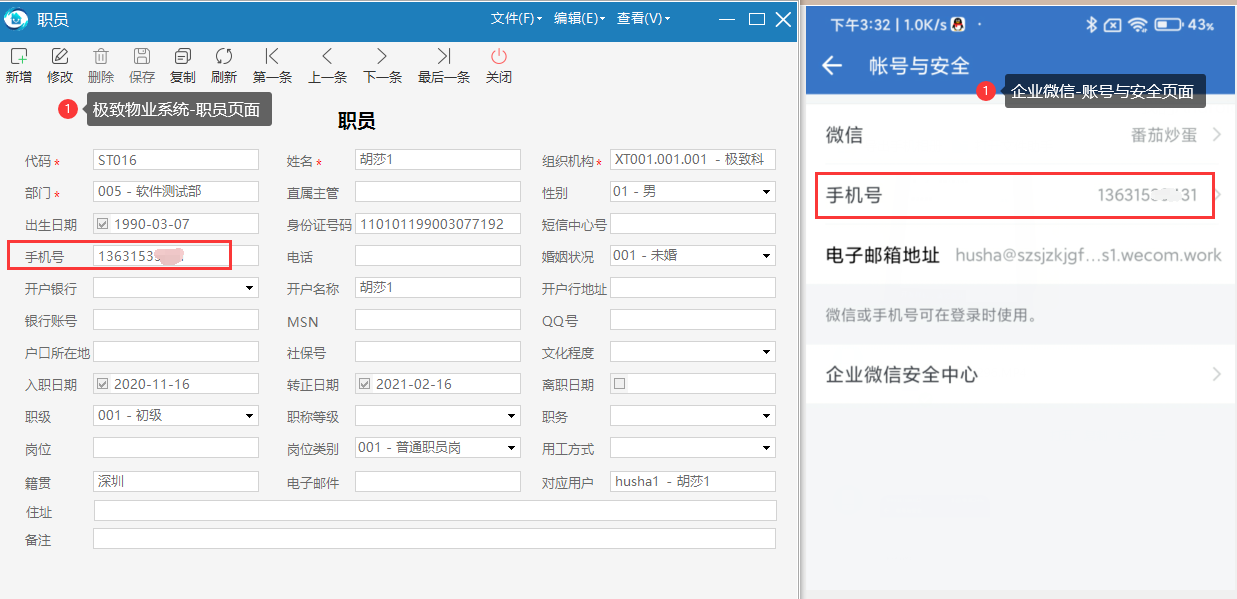This screenshot has height=599, width=1237.
Task: Open the 岗位类别 dropdown
Action: point(512,448)
